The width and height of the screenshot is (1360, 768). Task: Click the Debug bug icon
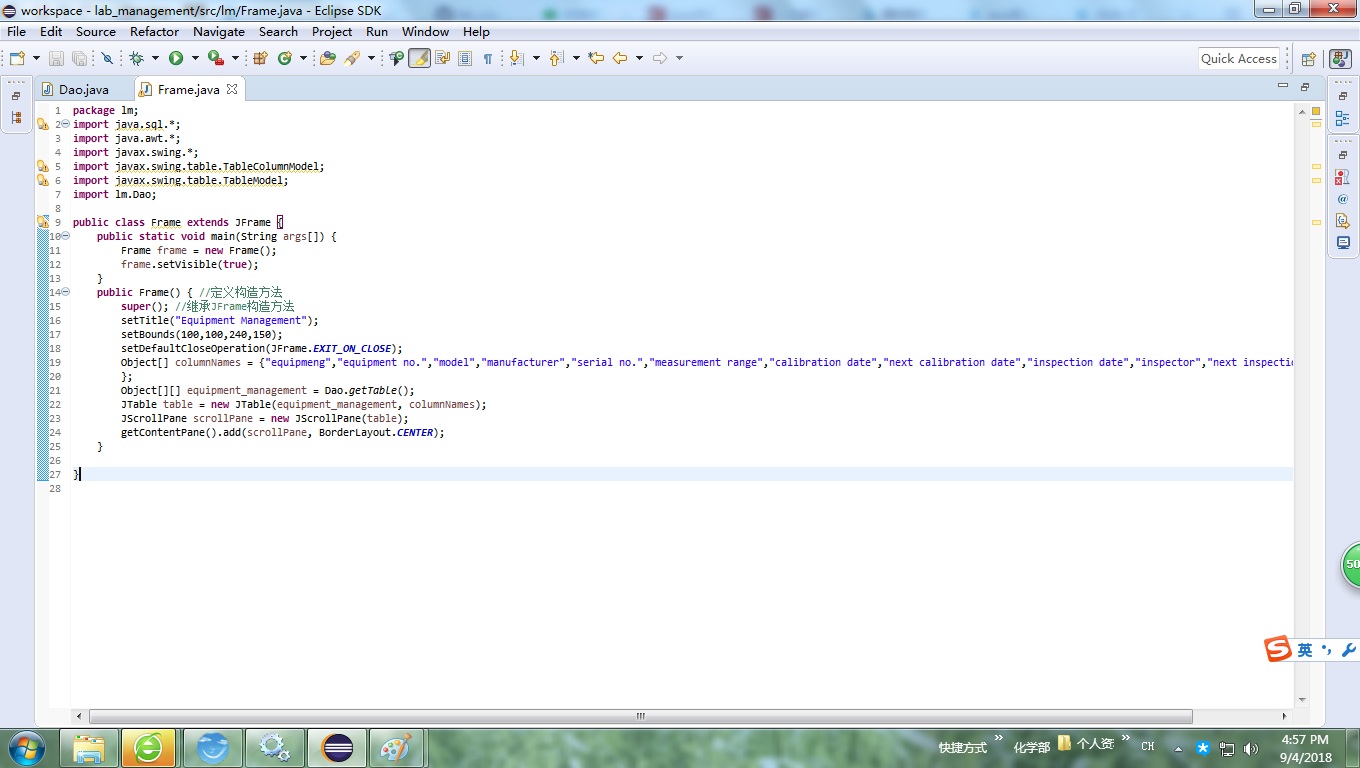pos(136,58)
